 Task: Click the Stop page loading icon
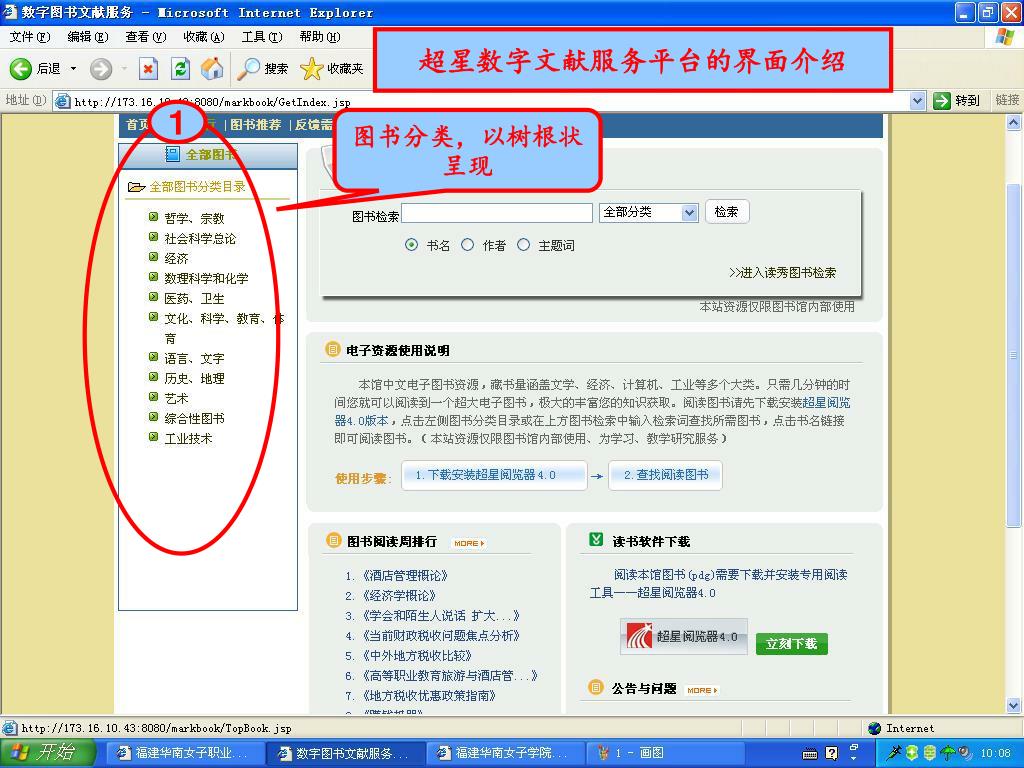click(149, 69)
